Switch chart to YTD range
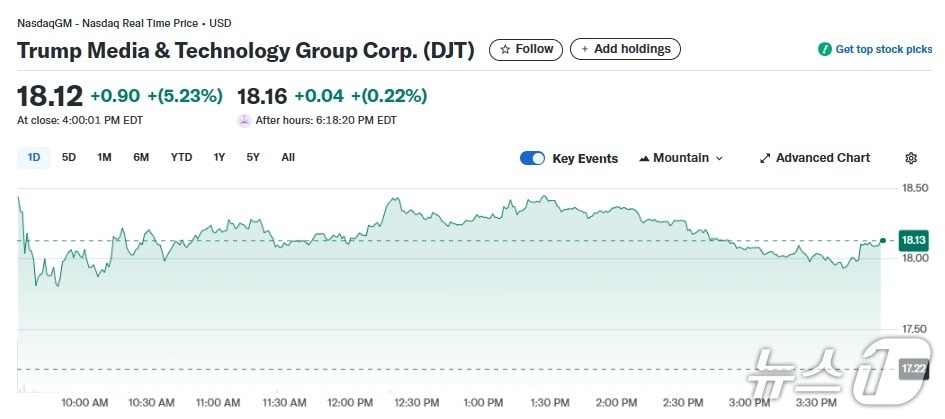The height and width of the screenshot is (419, 945). (181, 157)
